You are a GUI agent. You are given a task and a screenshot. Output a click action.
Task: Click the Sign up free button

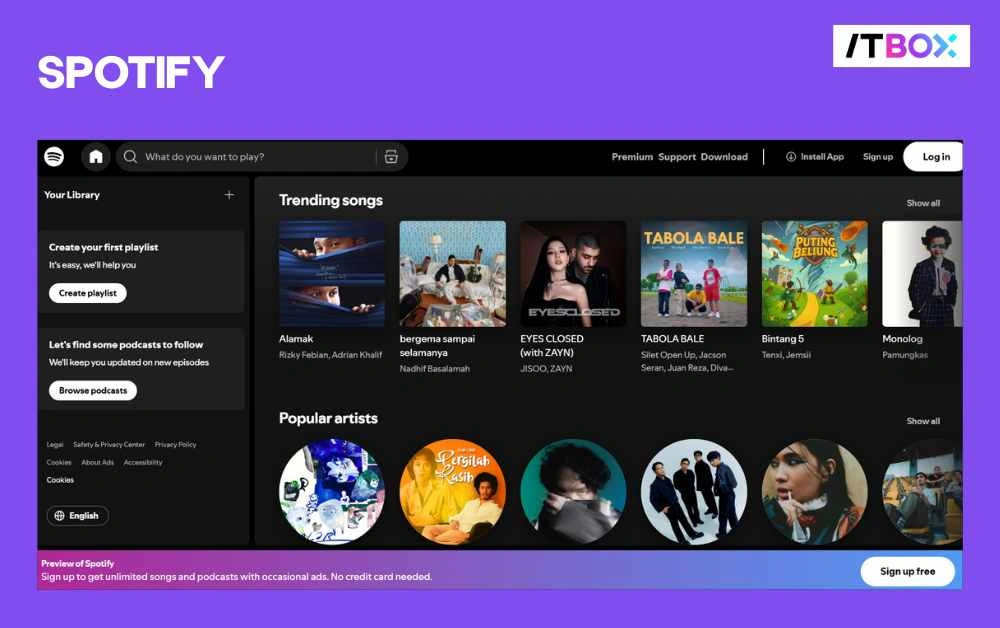coord(908,571)
